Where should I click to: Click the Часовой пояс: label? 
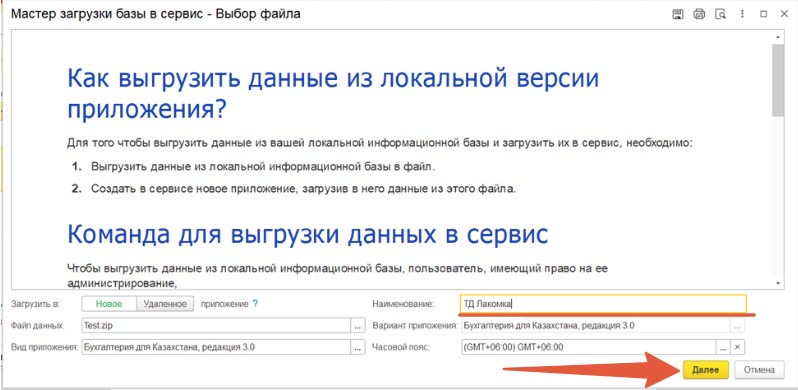coord(402,347)
